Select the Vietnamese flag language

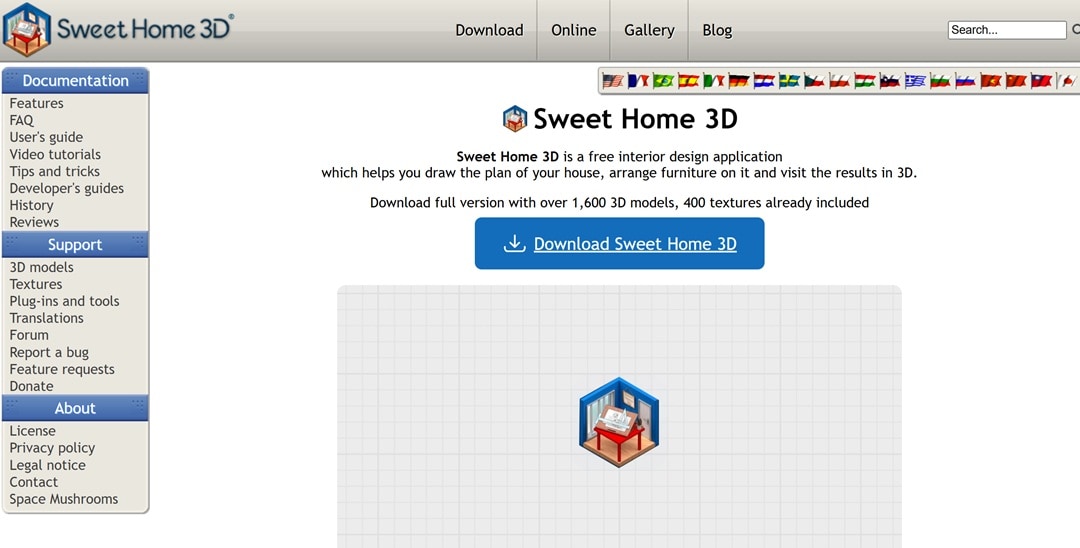coord(990,81)
